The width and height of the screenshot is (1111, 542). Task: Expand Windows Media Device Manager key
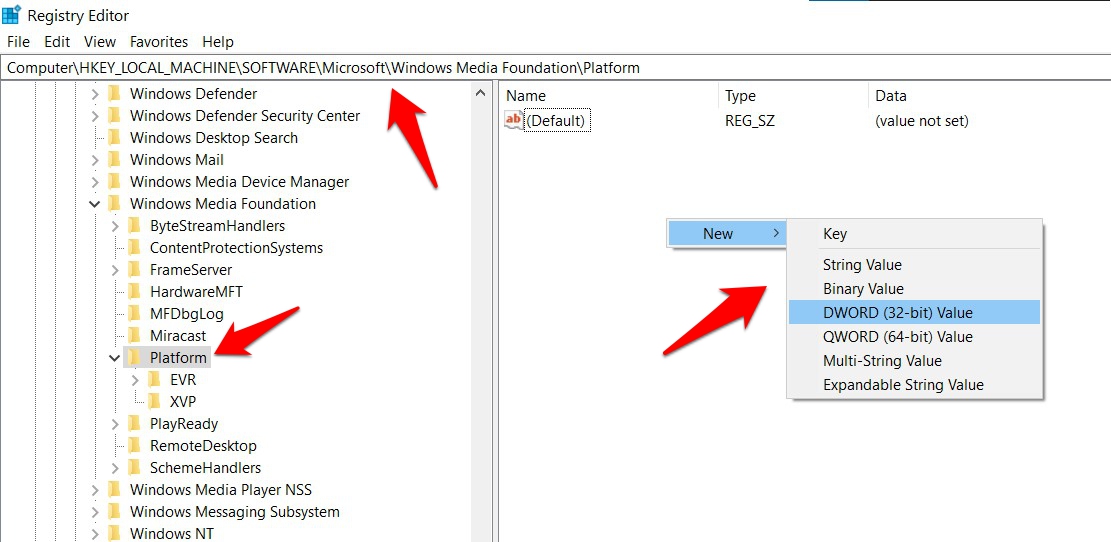tap(95, 182)
